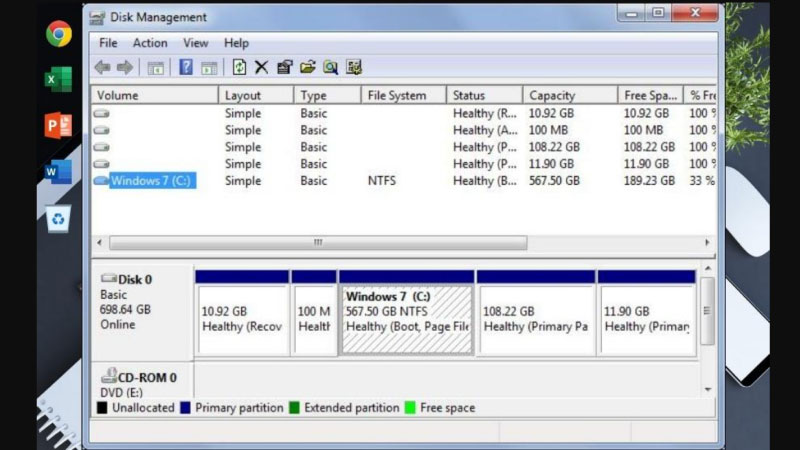Click the 189.23 GB free space cell
The width and height of the screenshot is (800, 450).
(649, 181)
